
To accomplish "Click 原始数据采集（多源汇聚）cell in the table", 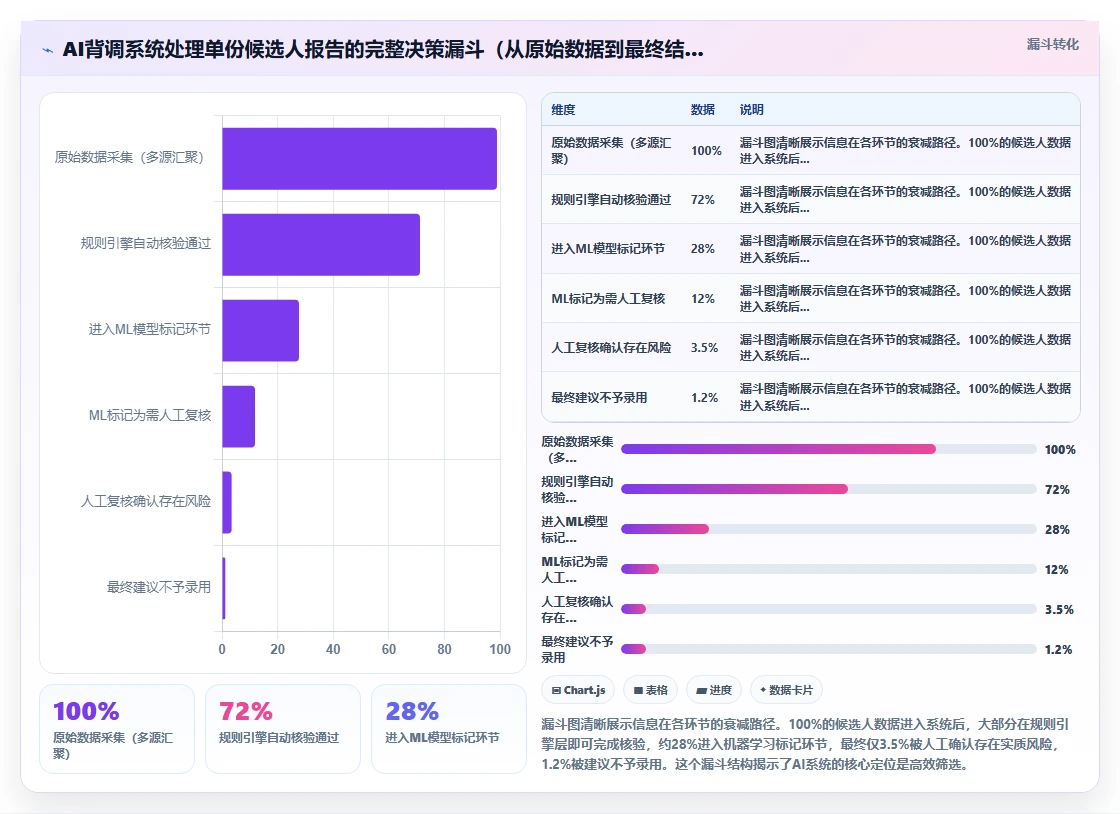I will 611,151.
